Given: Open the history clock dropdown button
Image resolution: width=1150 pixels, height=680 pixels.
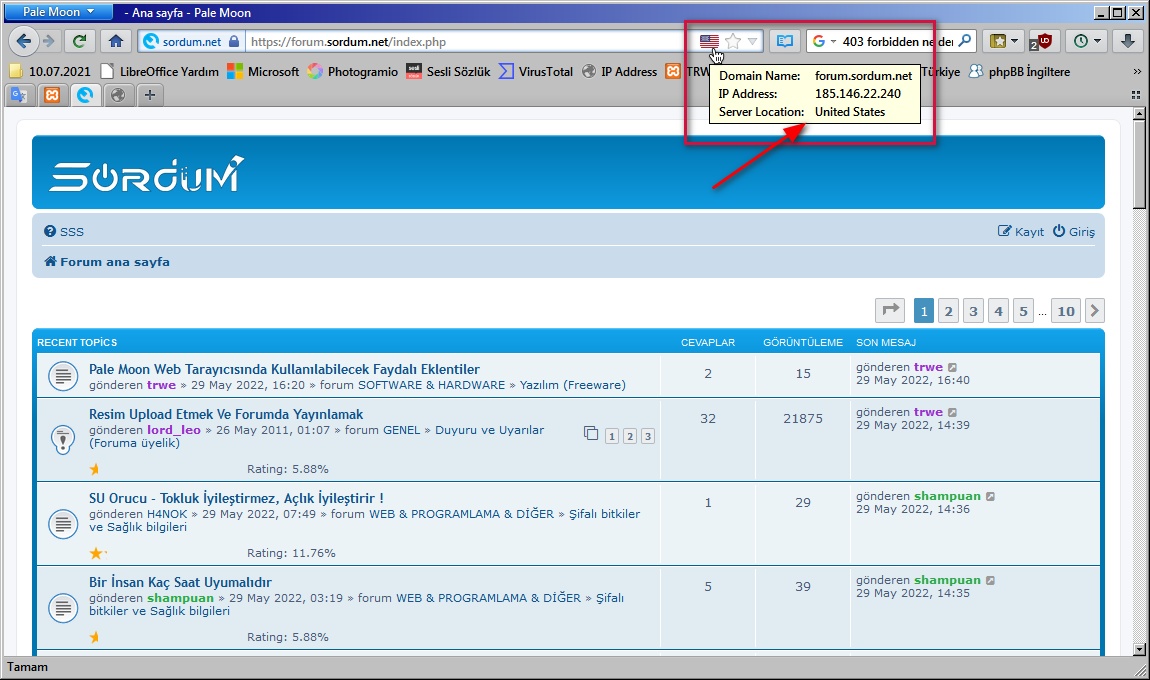Looking at the screenshot, I should click(1087, 41).
